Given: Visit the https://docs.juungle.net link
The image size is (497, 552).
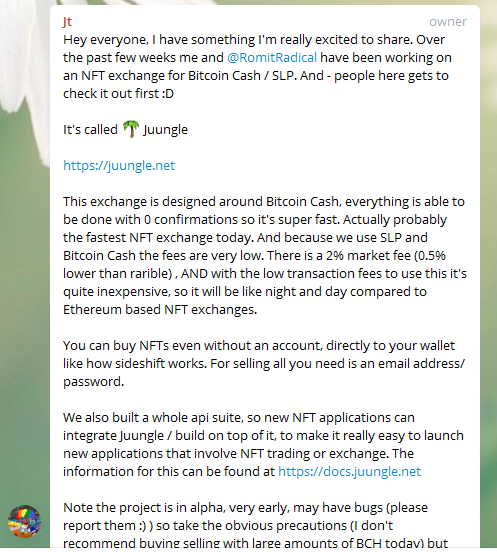Looking at the screenshot, I should (x=350, y=471).
